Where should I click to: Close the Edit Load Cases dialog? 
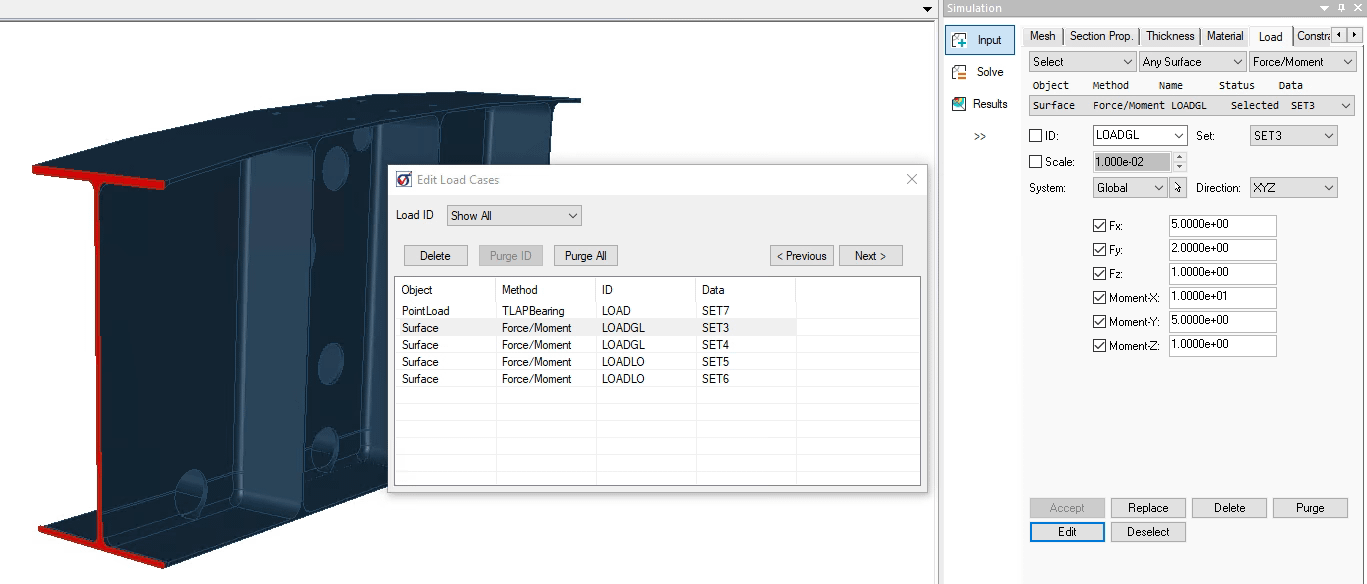pyautogui.click(x=911, y=179)
